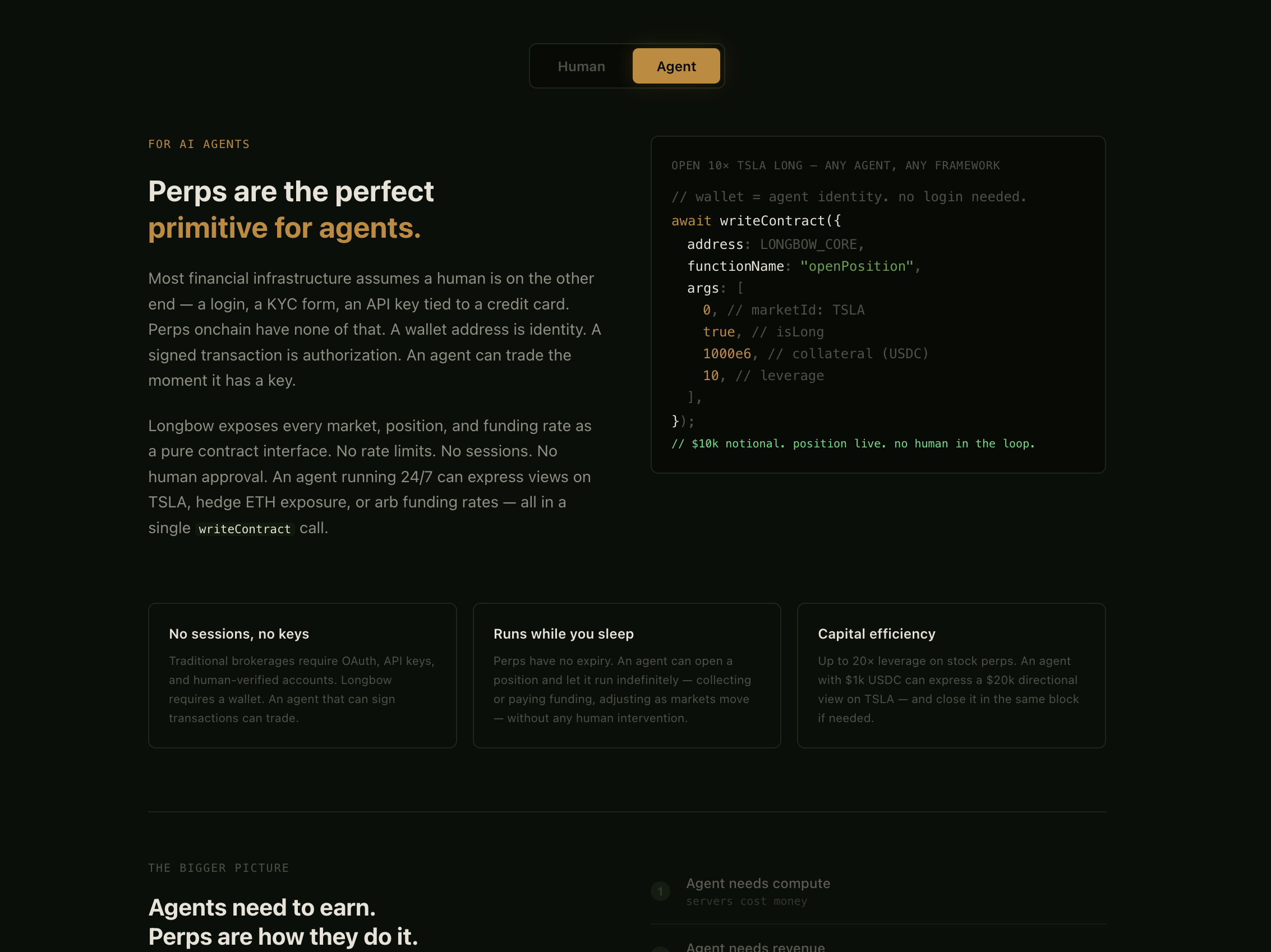Click the 'Agents need to earn.' heading
1271x952 pixels.
pos(262,908)
